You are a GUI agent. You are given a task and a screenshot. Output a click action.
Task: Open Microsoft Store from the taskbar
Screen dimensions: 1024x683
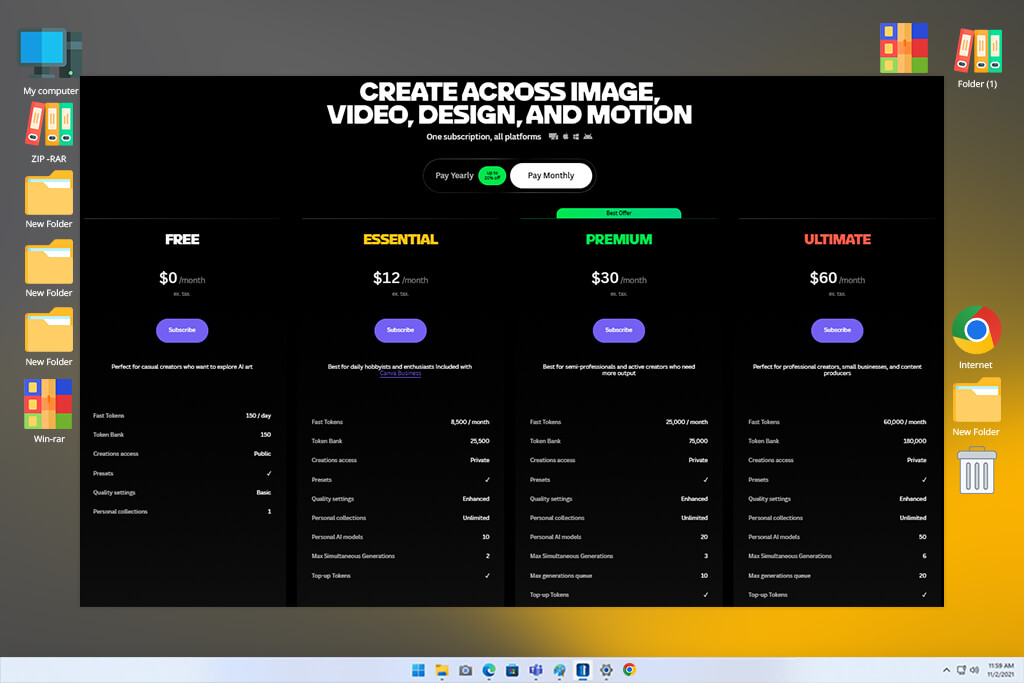click(x=512, y=670)
